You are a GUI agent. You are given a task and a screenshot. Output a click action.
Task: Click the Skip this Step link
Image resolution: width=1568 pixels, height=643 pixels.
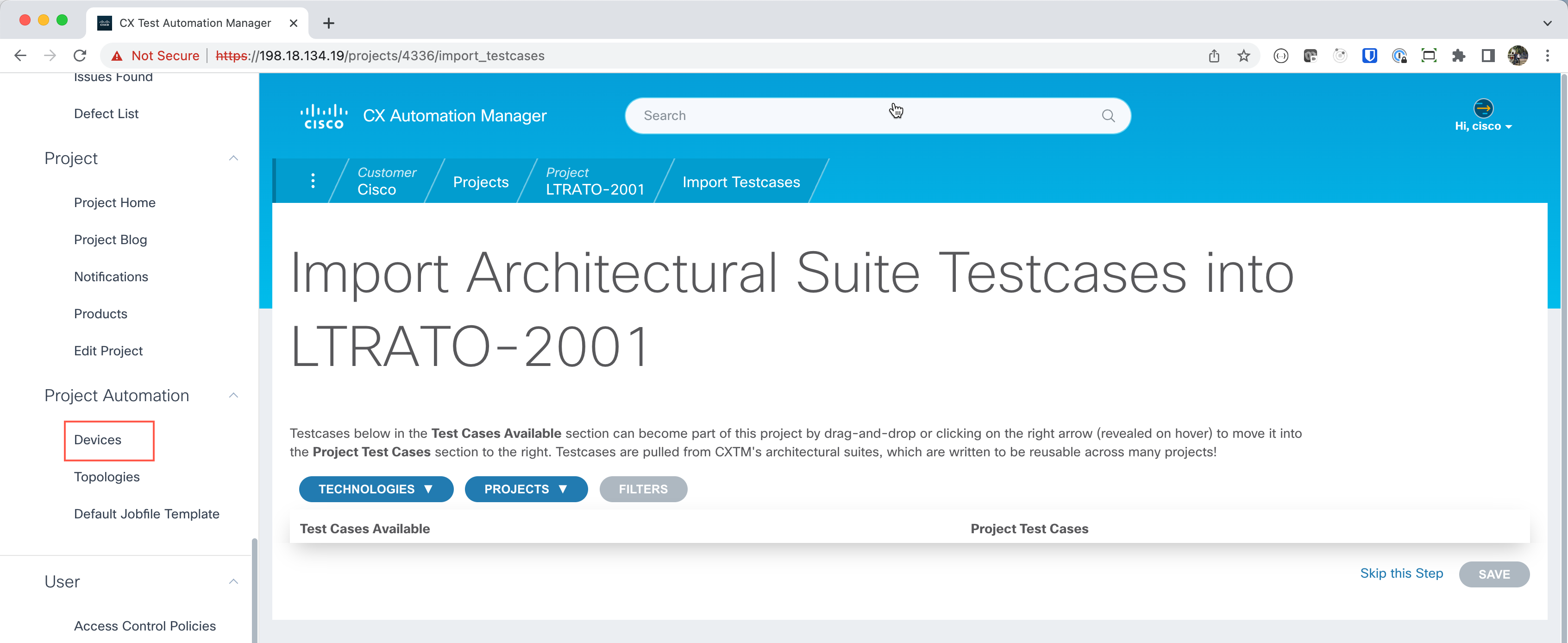[1401, 573]
